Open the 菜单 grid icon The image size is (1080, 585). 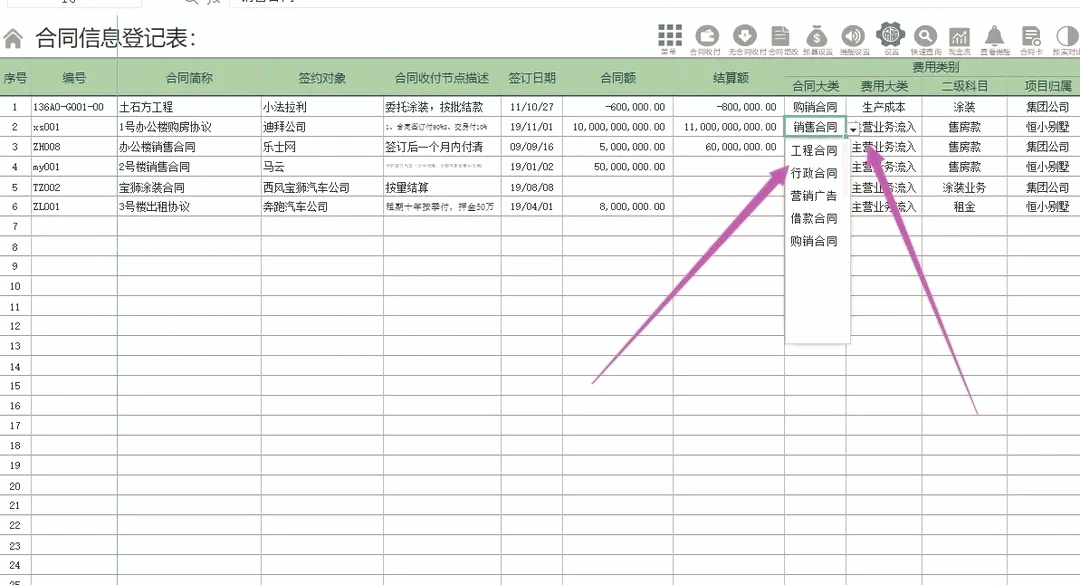click(672, 37)
